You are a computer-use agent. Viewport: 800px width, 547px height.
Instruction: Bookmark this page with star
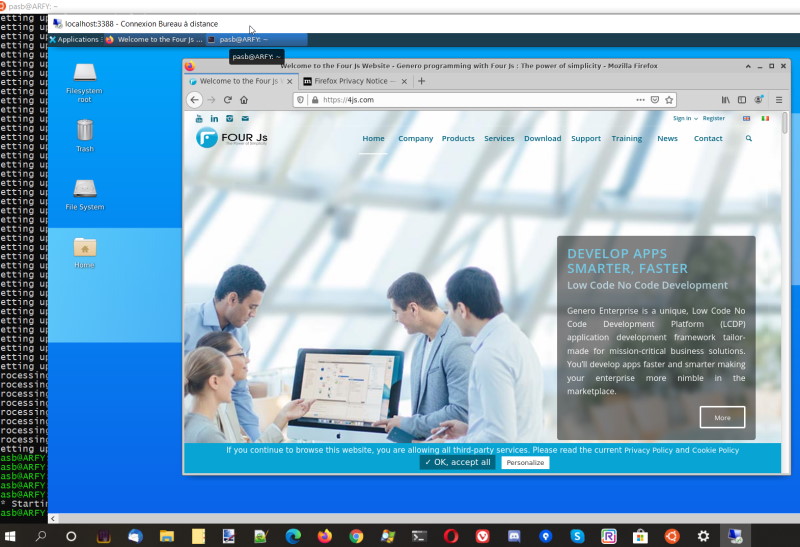tap(669, 100)
